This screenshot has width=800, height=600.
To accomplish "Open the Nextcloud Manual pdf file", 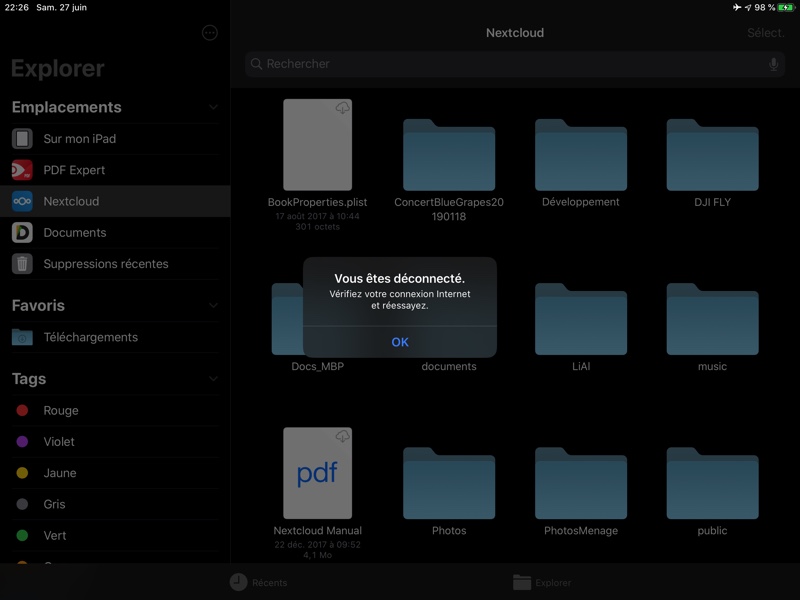I will pos(317,473).
